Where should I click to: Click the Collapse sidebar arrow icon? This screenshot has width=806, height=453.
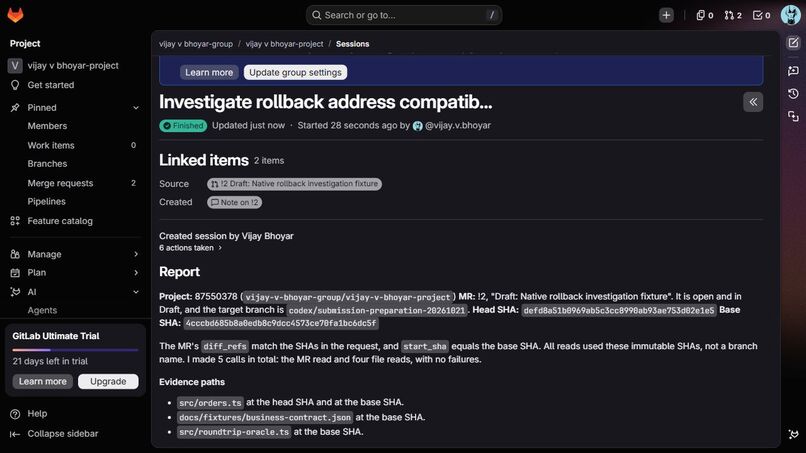click(15, 434)
